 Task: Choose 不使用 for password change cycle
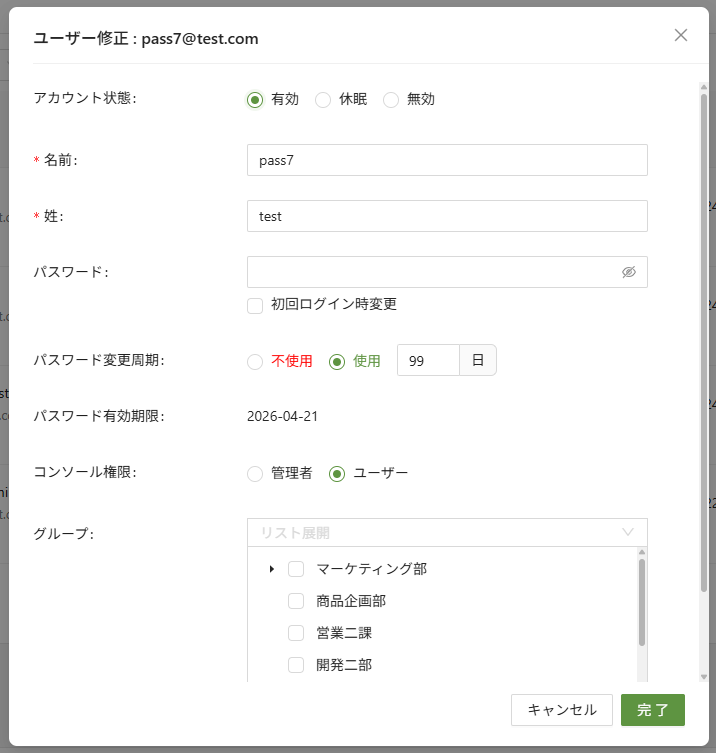coord(255,361)
